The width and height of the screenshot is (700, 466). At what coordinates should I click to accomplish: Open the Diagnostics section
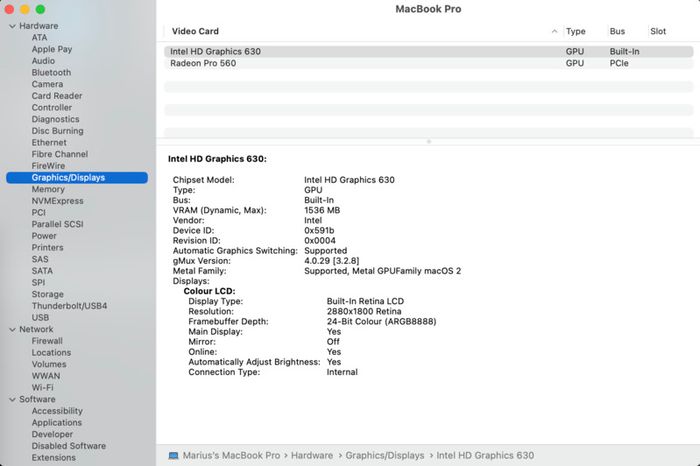pos(55,119)
